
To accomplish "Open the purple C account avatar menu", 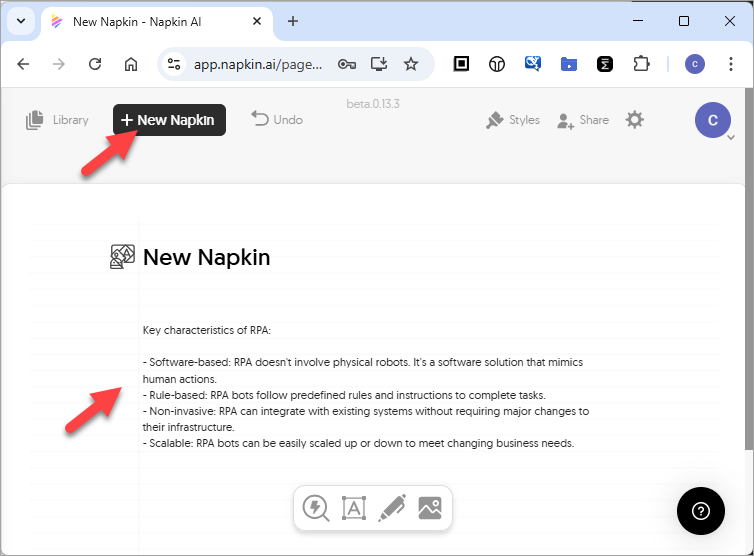I will 713,120.
